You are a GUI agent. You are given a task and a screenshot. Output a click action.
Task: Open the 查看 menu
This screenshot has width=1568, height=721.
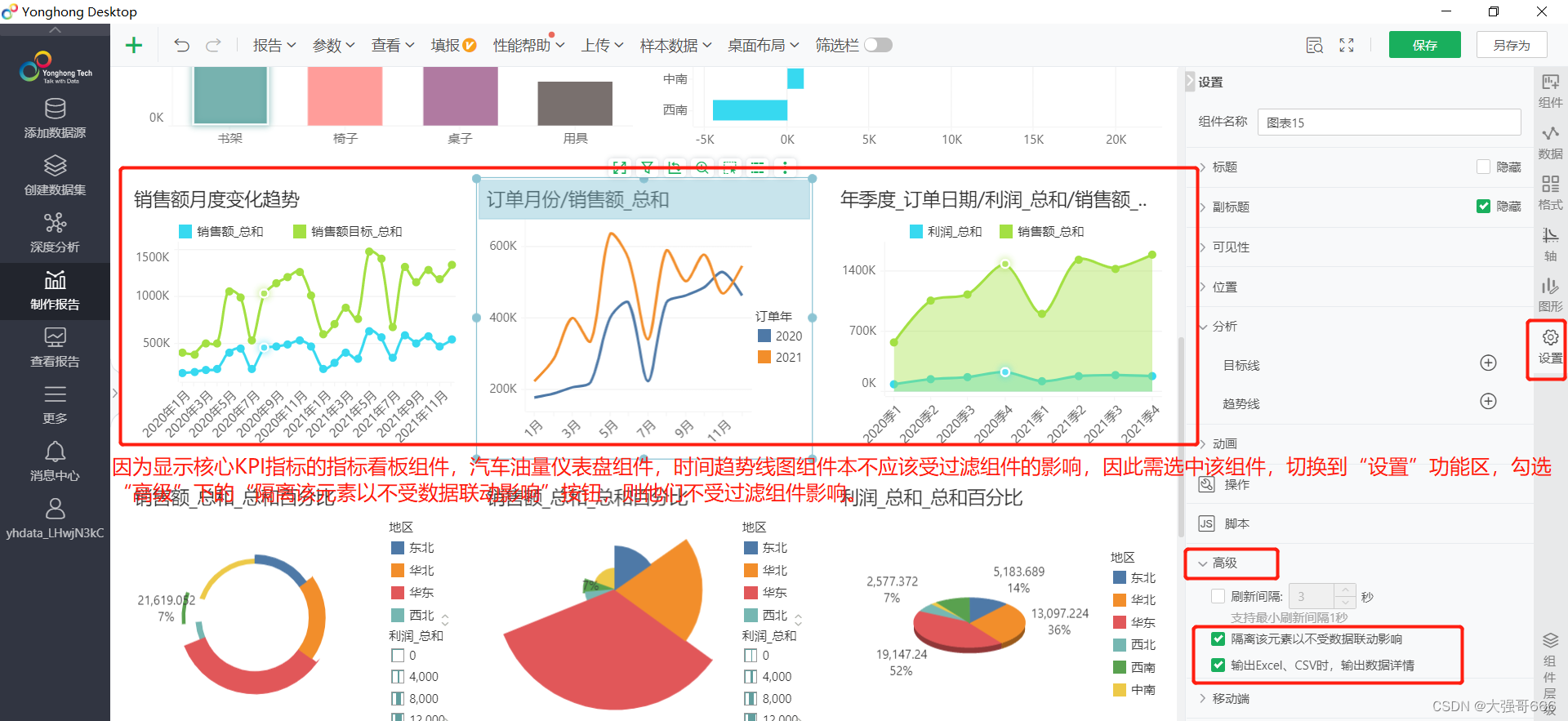pos(393,45)
